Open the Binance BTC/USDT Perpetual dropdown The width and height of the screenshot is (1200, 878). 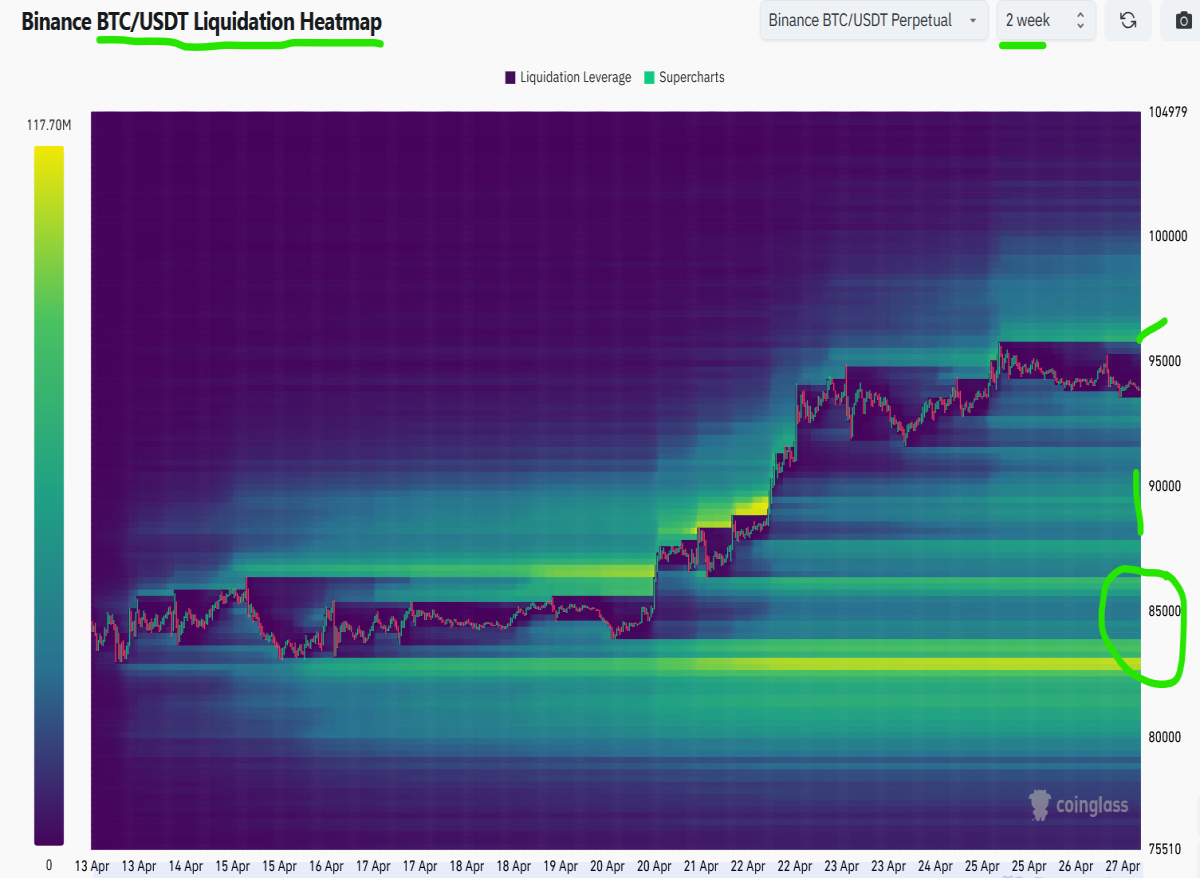(x=874, y=20)
